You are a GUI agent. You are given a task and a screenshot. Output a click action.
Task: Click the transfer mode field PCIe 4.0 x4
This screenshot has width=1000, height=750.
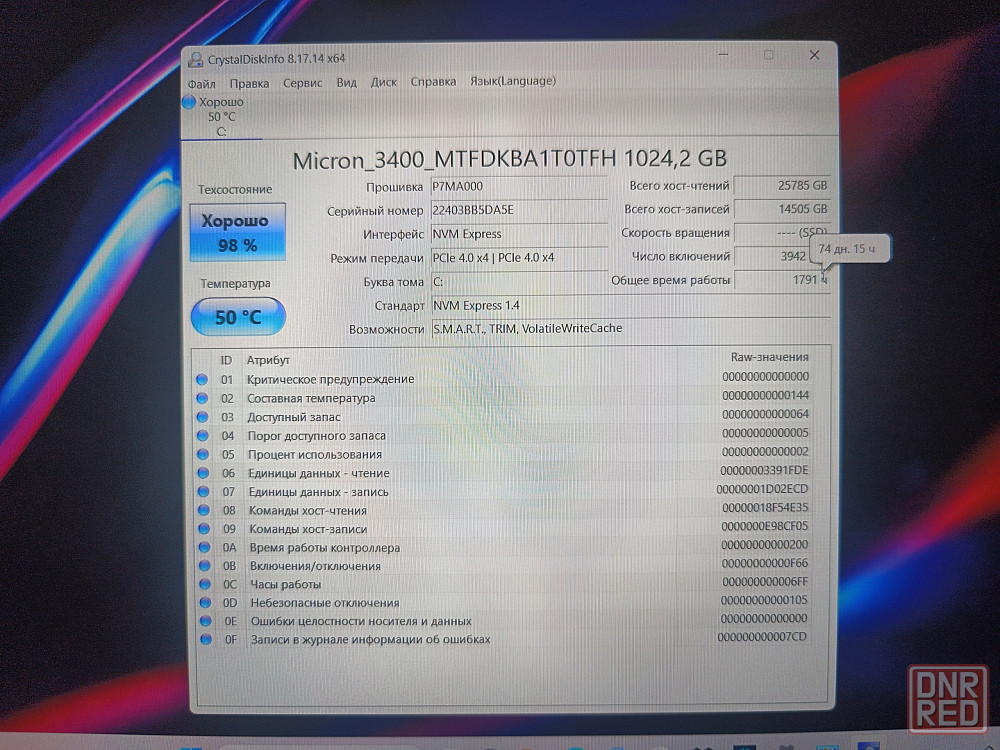tap(518, 258)
